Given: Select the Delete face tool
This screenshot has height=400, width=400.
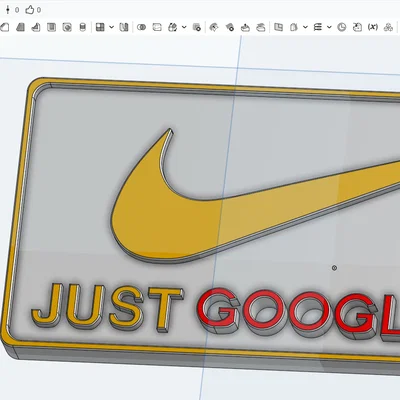Looking at the screenshot, I should pos(230,27).
